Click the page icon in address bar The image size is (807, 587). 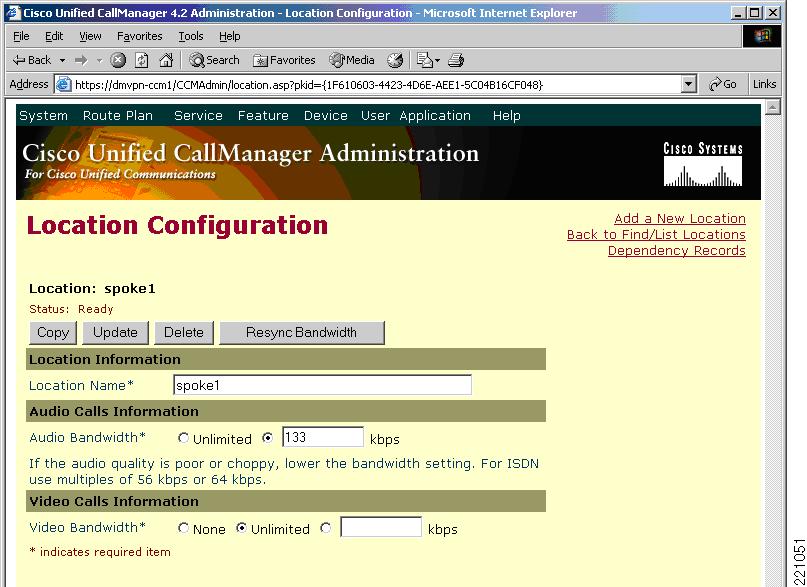[63, 84]
